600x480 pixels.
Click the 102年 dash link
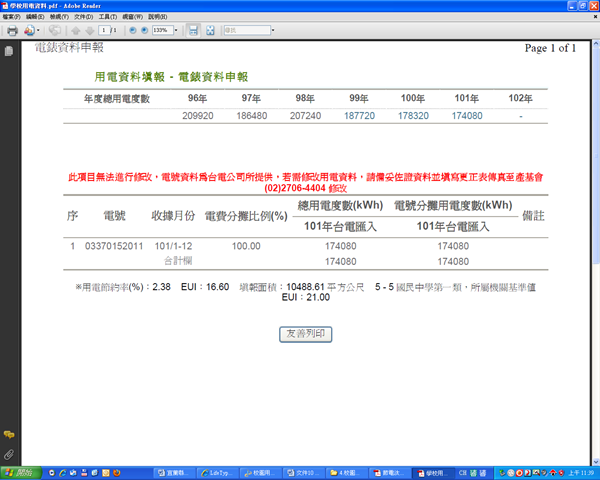pos(520,116)
